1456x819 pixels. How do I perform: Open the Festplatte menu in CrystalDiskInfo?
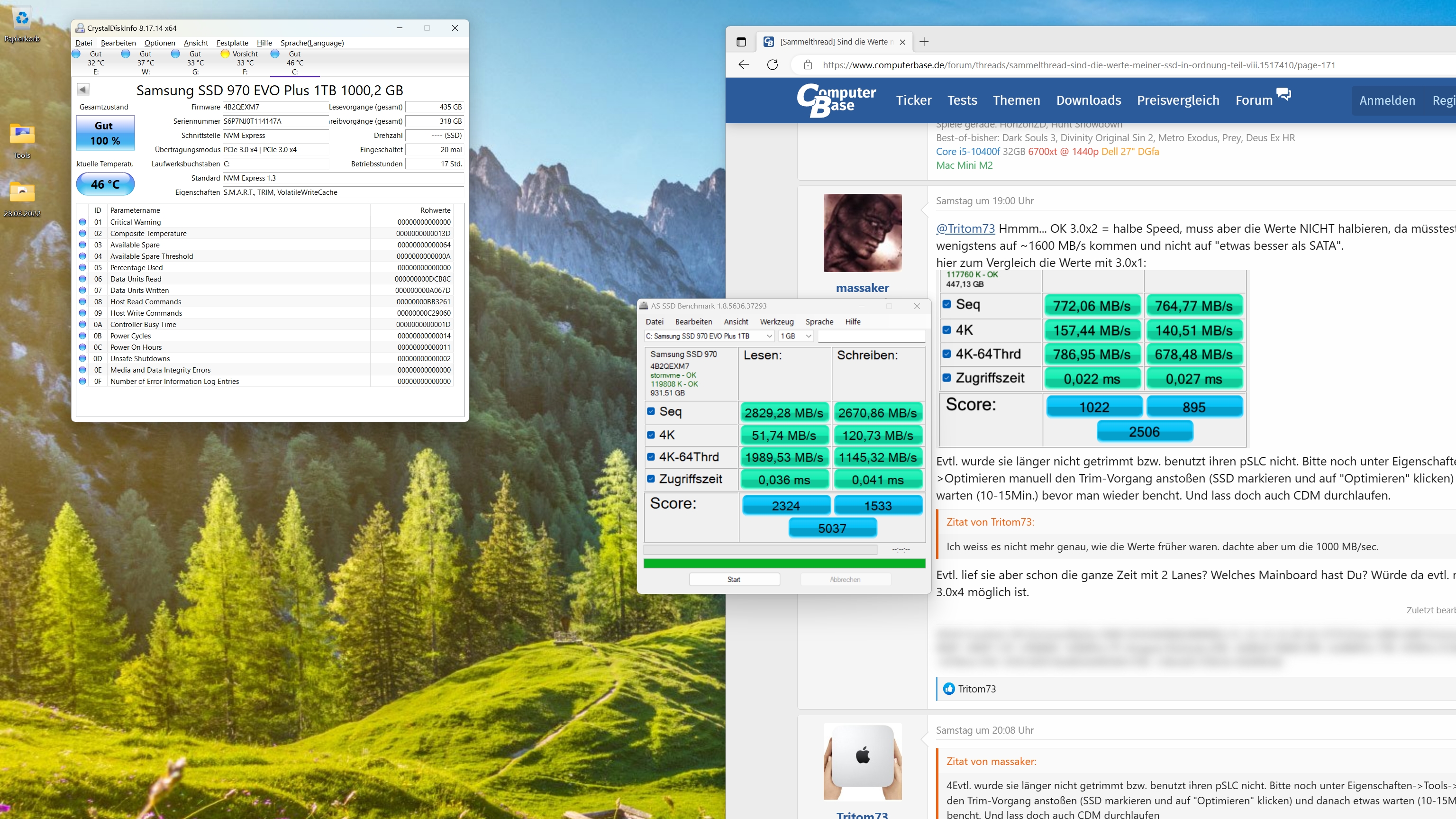coord(232,43)
